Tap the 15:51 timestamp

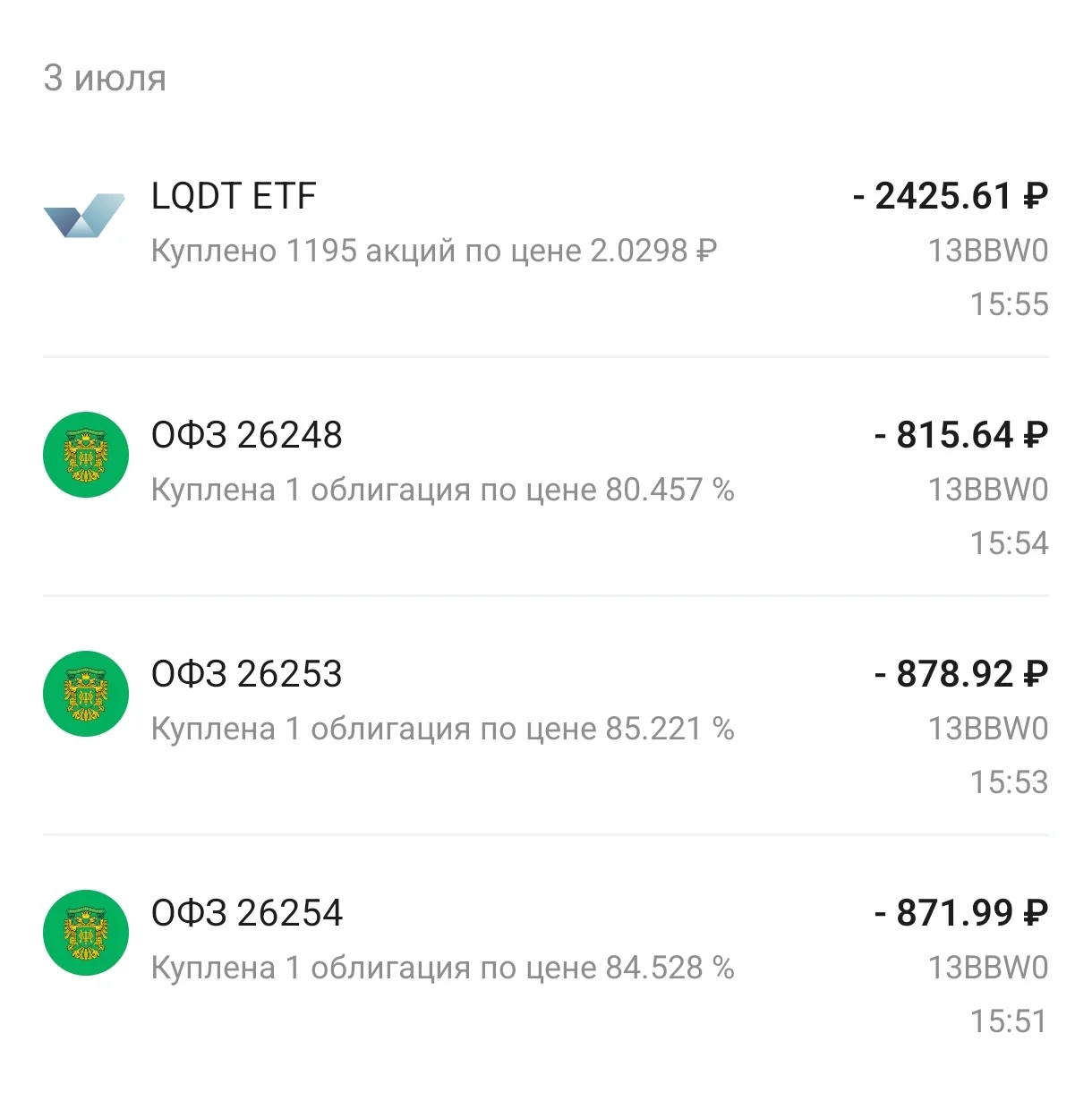(1010, 1021)
